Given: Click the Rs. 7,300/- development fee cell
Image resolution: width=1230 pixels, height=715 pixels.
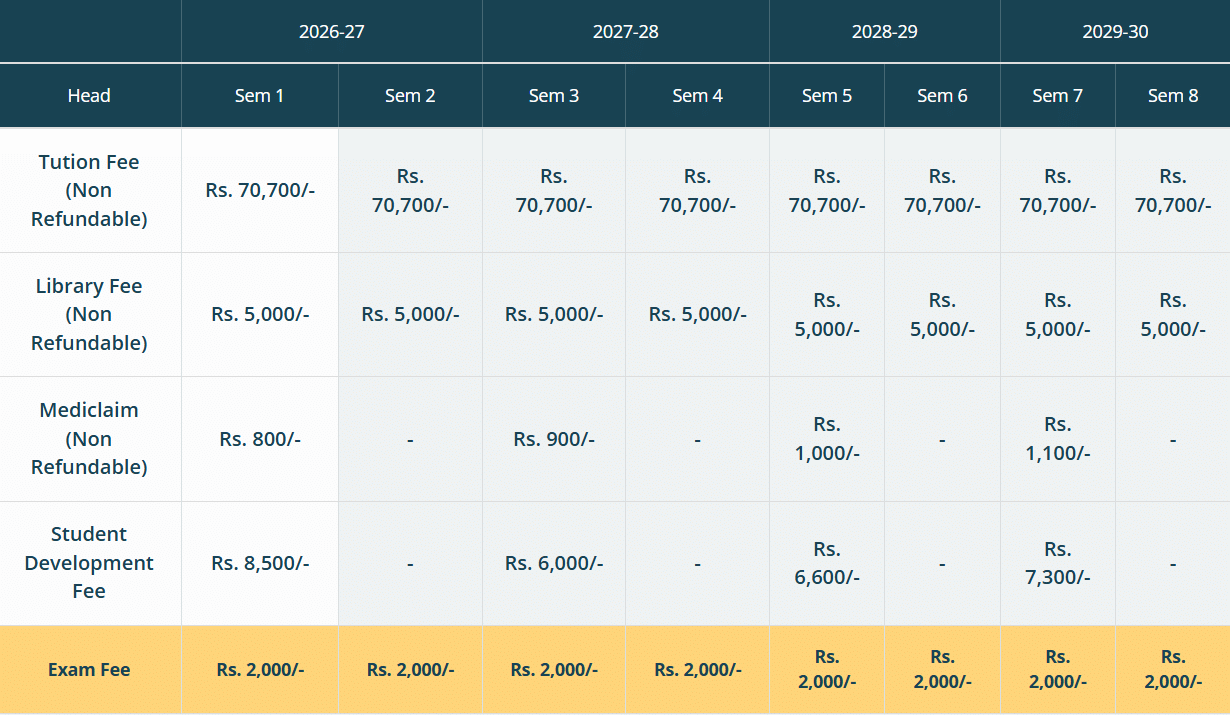Looking at the screenshot, I should [1057, 563].
